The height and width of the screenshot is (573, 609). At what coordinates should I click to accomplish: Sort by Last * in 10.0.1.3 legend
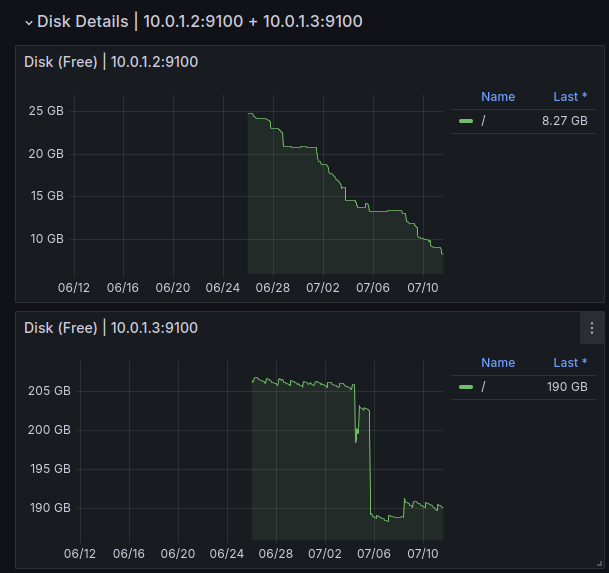(570, 362)
